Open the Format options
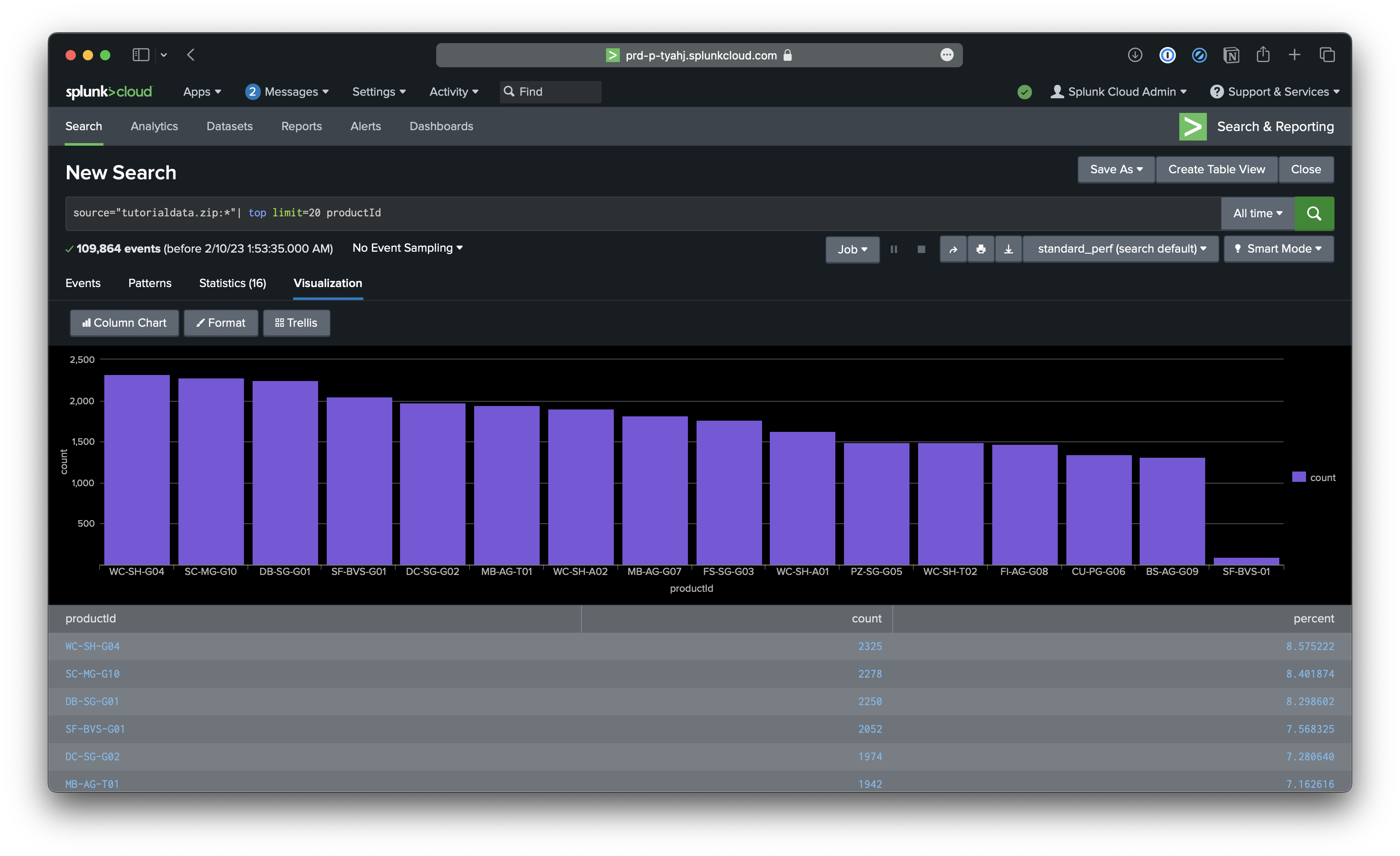This screenshot has width=1400, height=856. coord(220,323)
